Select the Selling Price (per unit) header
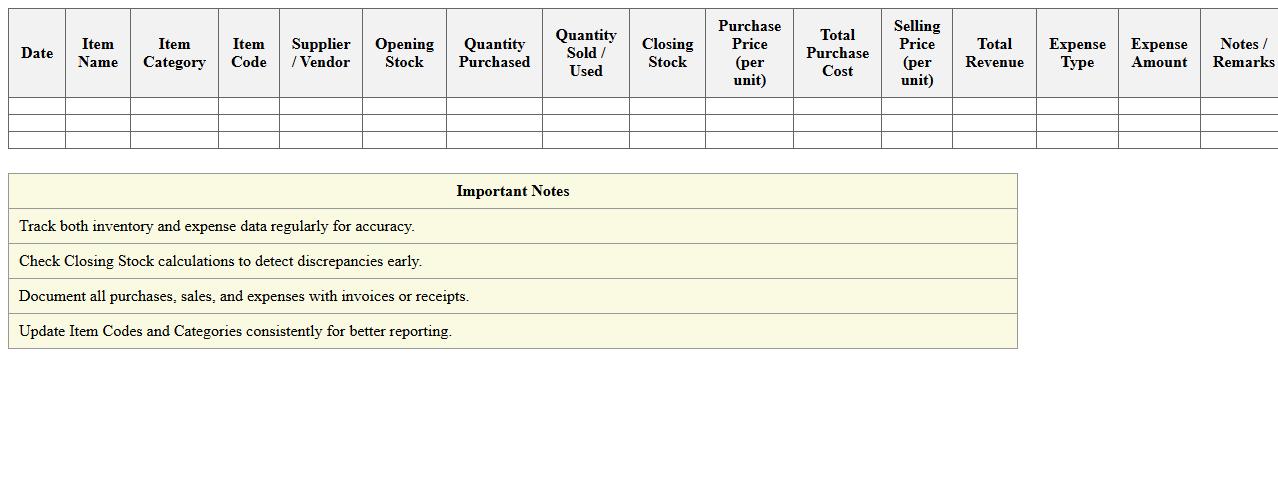 (917, 53)
